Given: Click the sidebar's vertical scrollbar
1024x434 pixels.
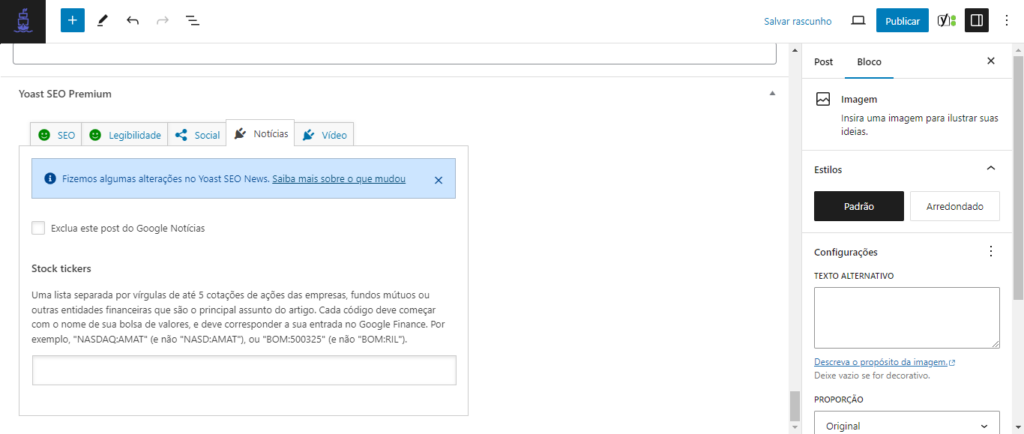Looking at the screenshot, I should pos(1018,176).
